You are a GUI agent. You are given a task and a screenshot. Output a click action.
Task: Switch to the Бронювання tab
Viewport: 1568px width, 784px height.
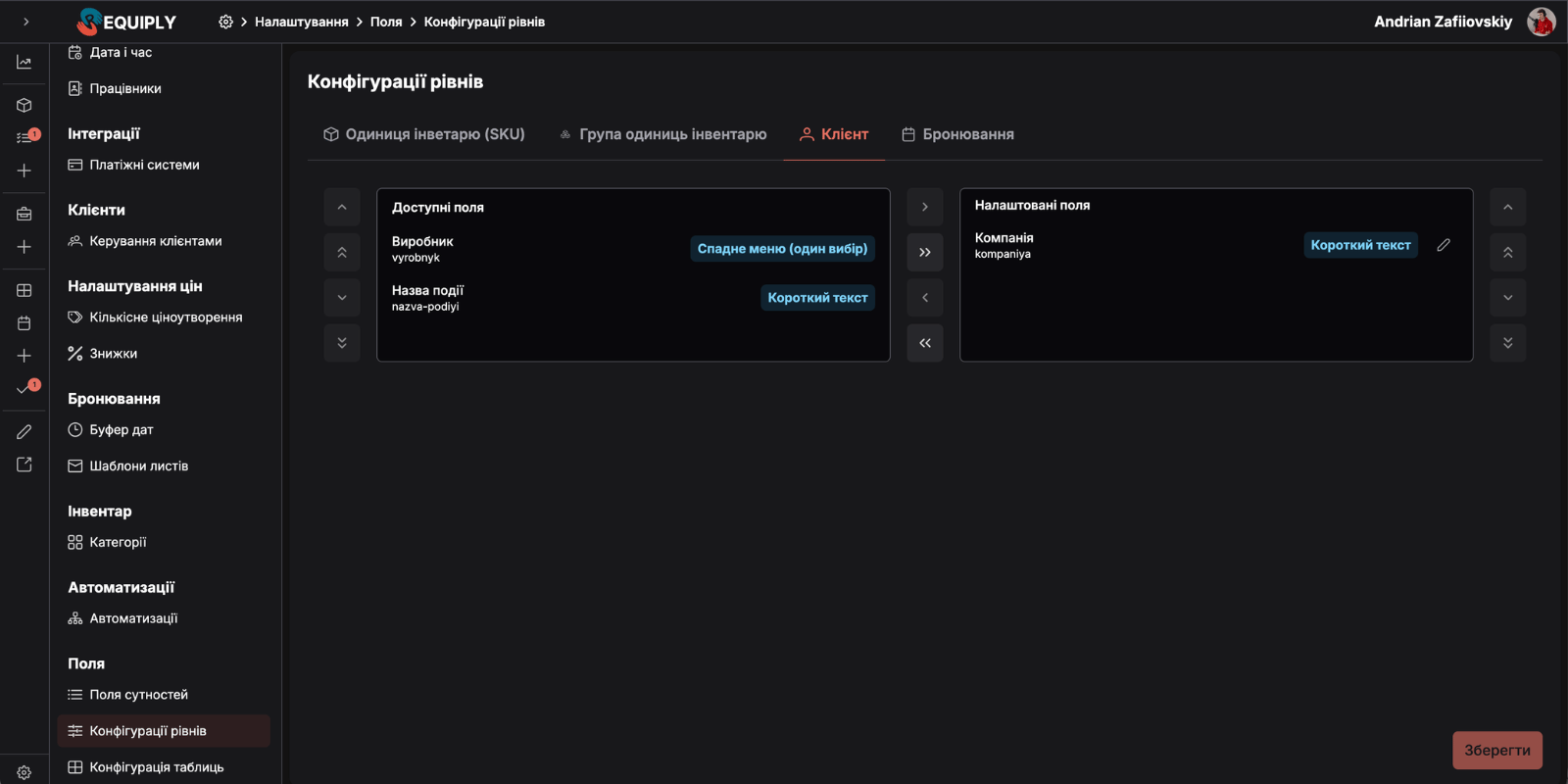click(x=957, y=134)
